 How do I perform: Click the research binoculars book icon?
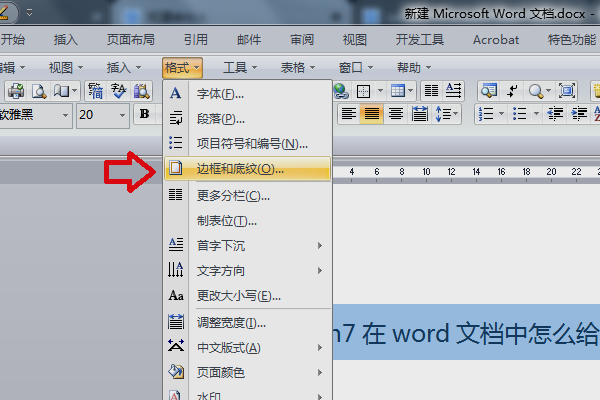coord(141,91)
